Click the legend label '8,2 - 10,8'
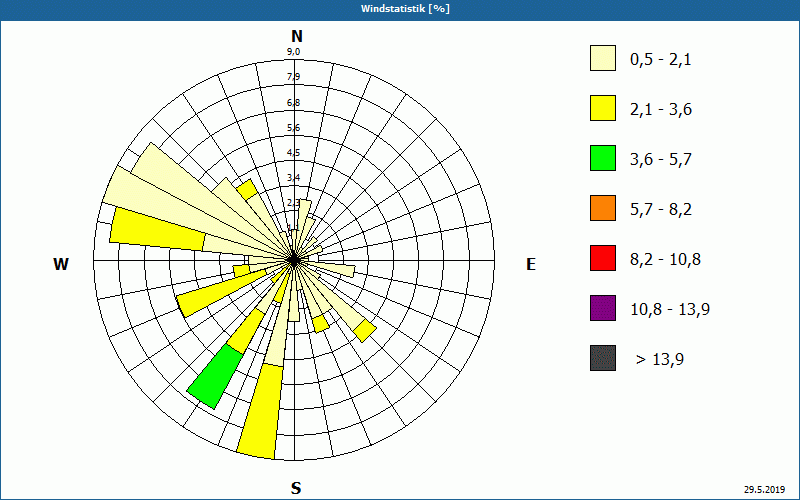This screenshot has width=800, height=500. [x=665, y=260]
